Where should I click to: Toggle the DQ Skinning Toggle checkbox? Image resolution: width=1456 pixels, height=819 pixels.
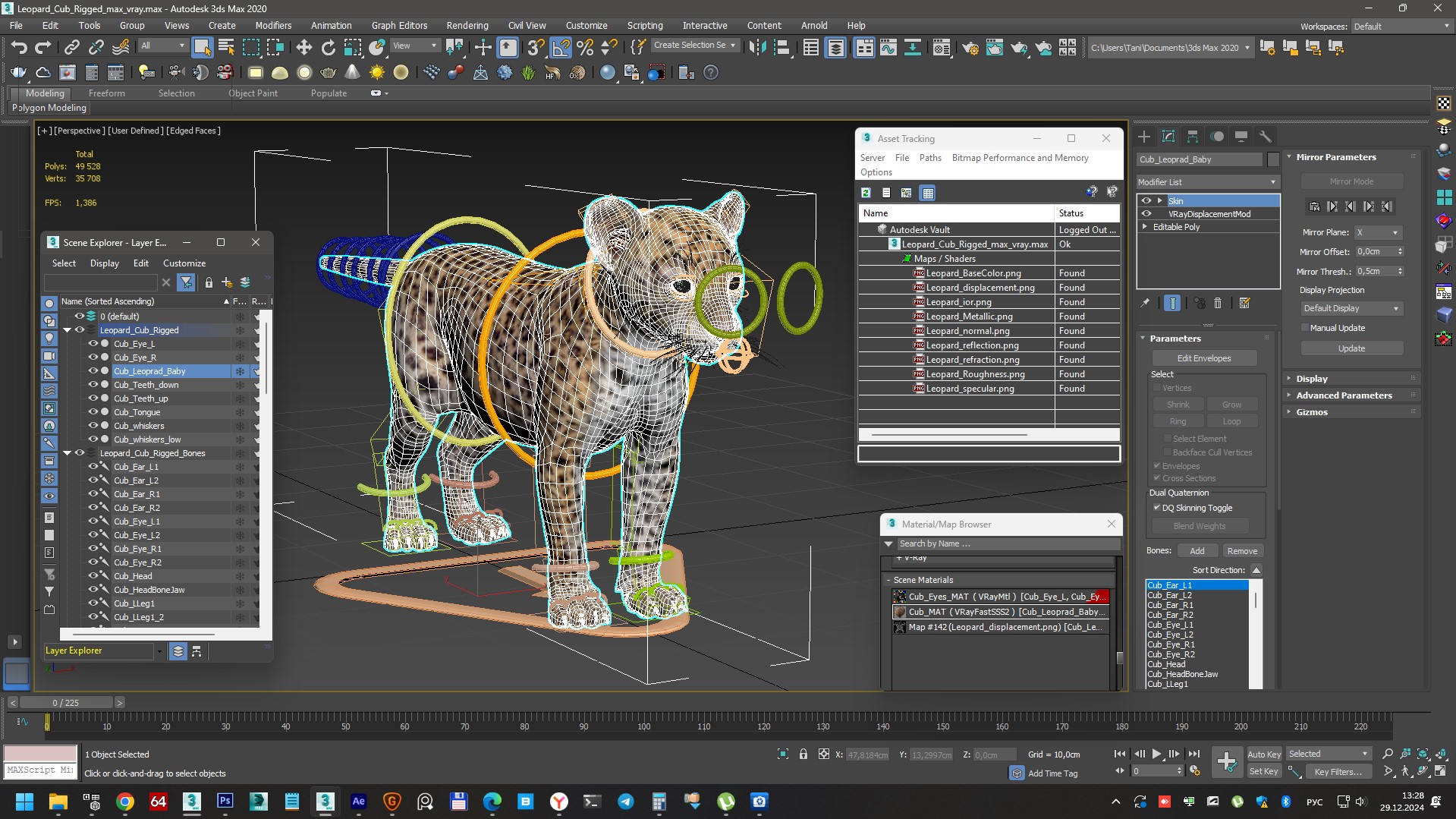pyautogui.click(x=1157, y=508)
